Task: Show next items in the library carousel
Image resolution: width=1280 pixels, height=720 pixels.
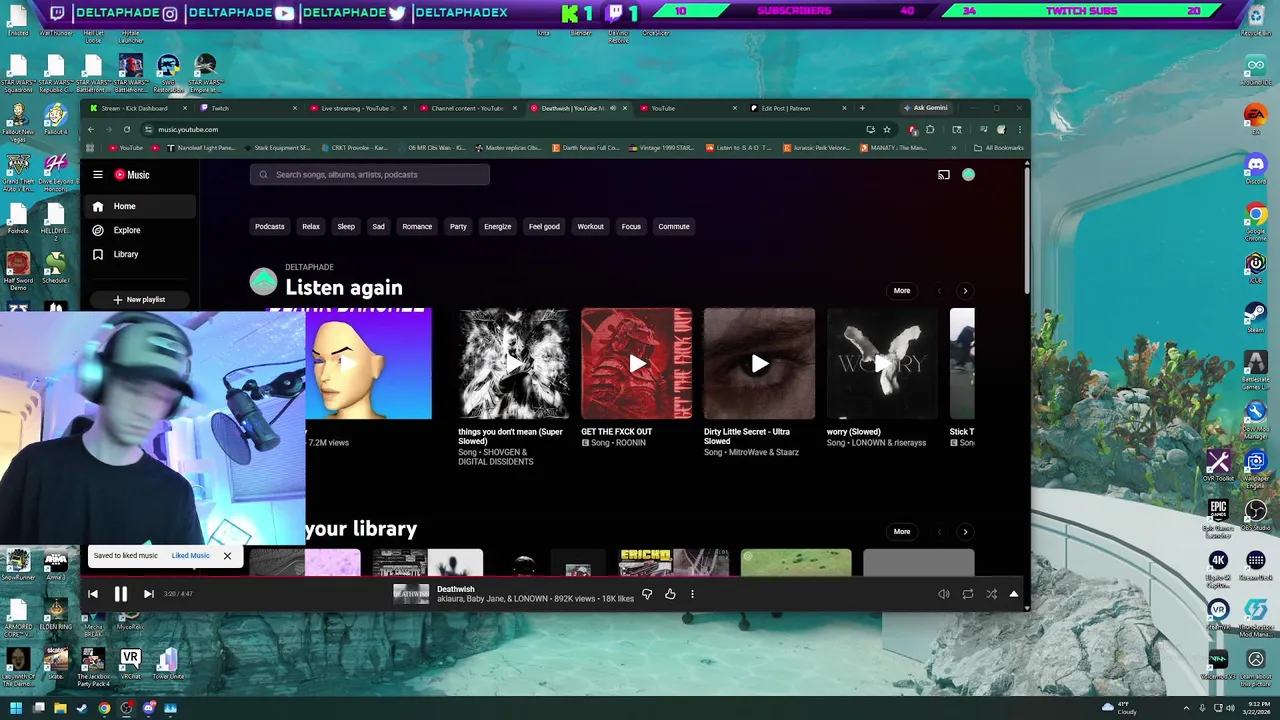Action: [965, 532]
